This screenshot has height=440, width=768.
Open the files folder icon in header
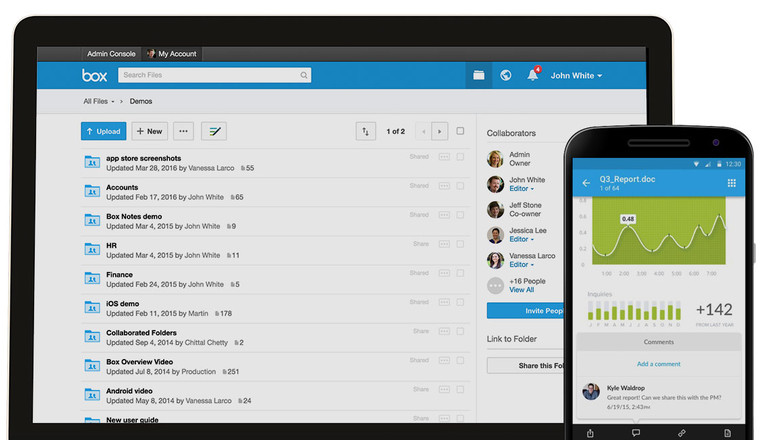tap(479, 75)
